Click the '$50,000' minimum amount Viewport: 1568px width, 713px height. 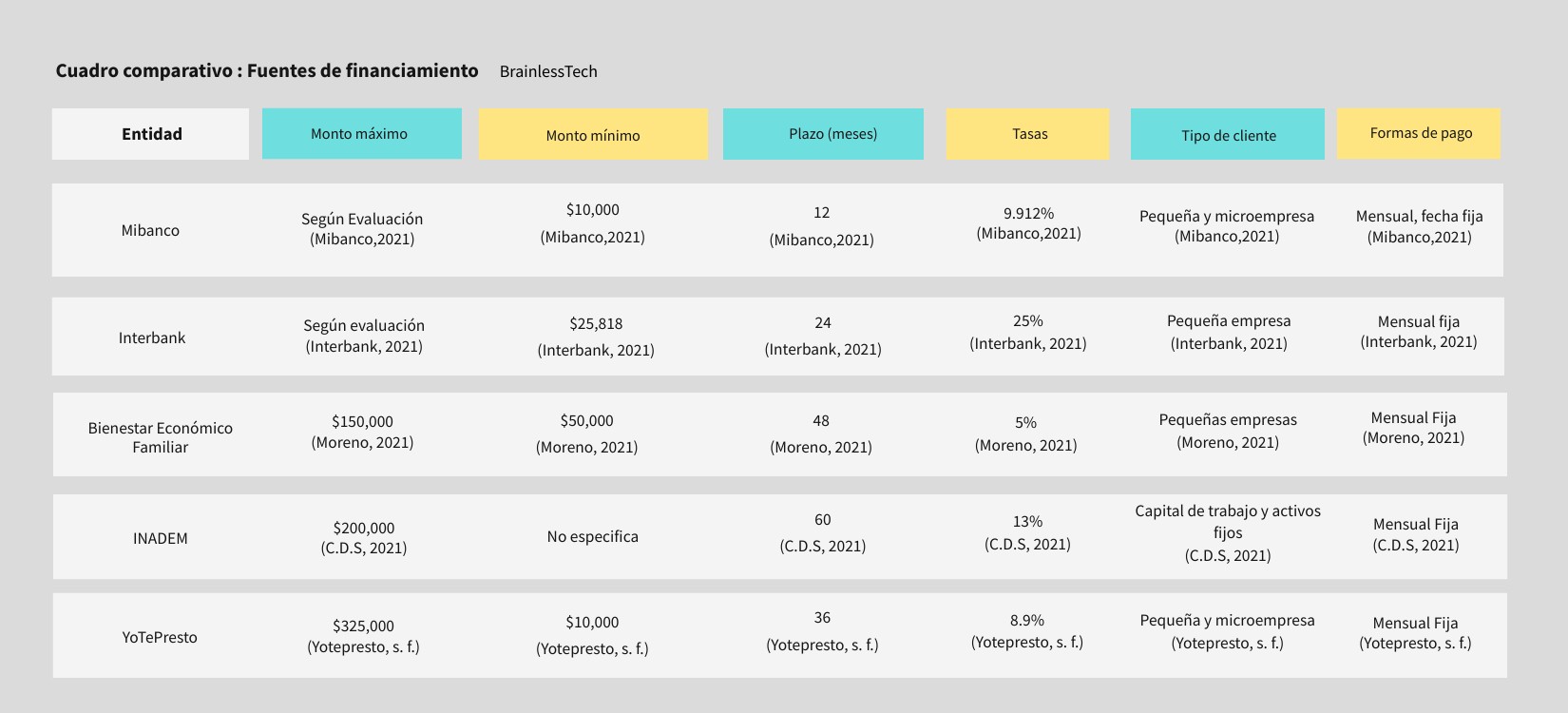[x=587, y=421]
